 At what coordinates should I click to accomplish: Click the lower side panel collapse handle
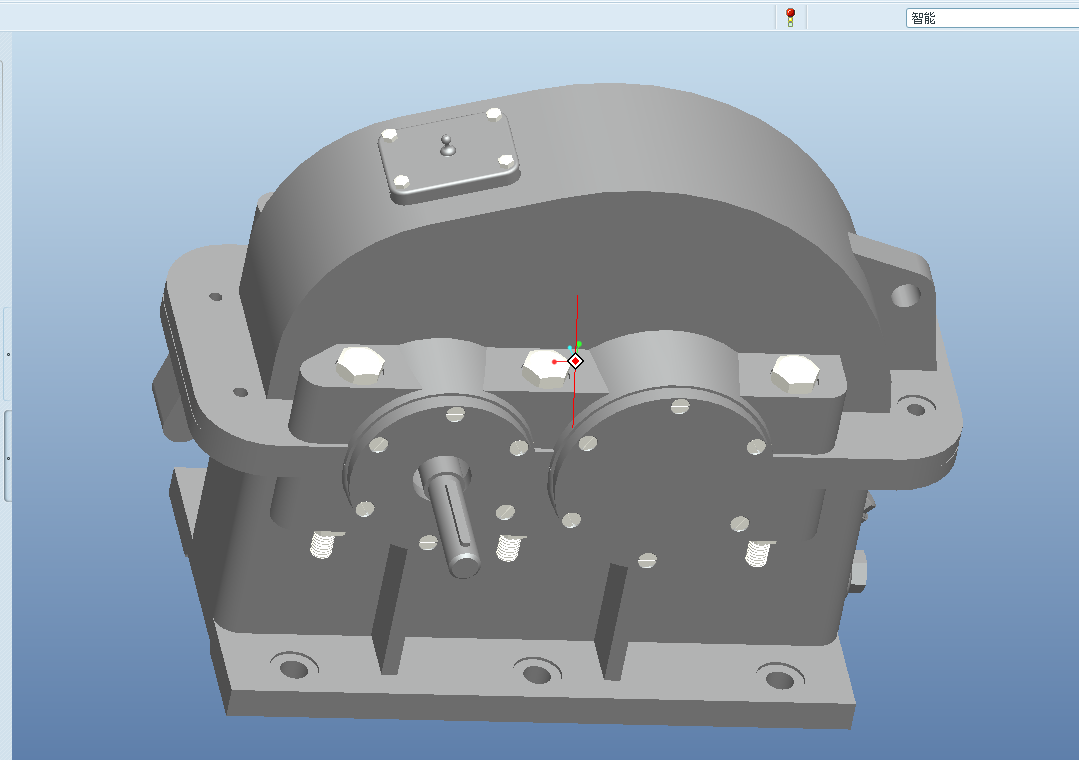pyautogui.click(x=8, y=457)
